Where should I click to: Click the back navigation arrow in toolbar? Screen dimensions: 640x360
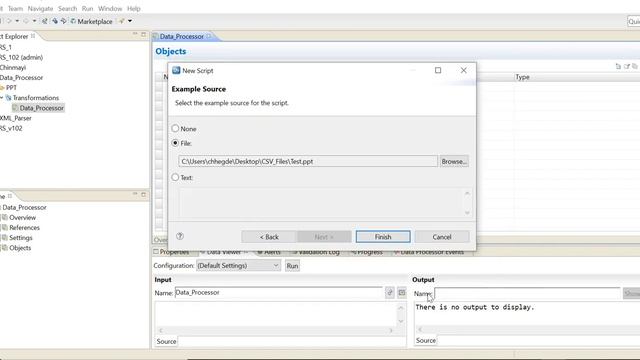click(x=9, y=21)
